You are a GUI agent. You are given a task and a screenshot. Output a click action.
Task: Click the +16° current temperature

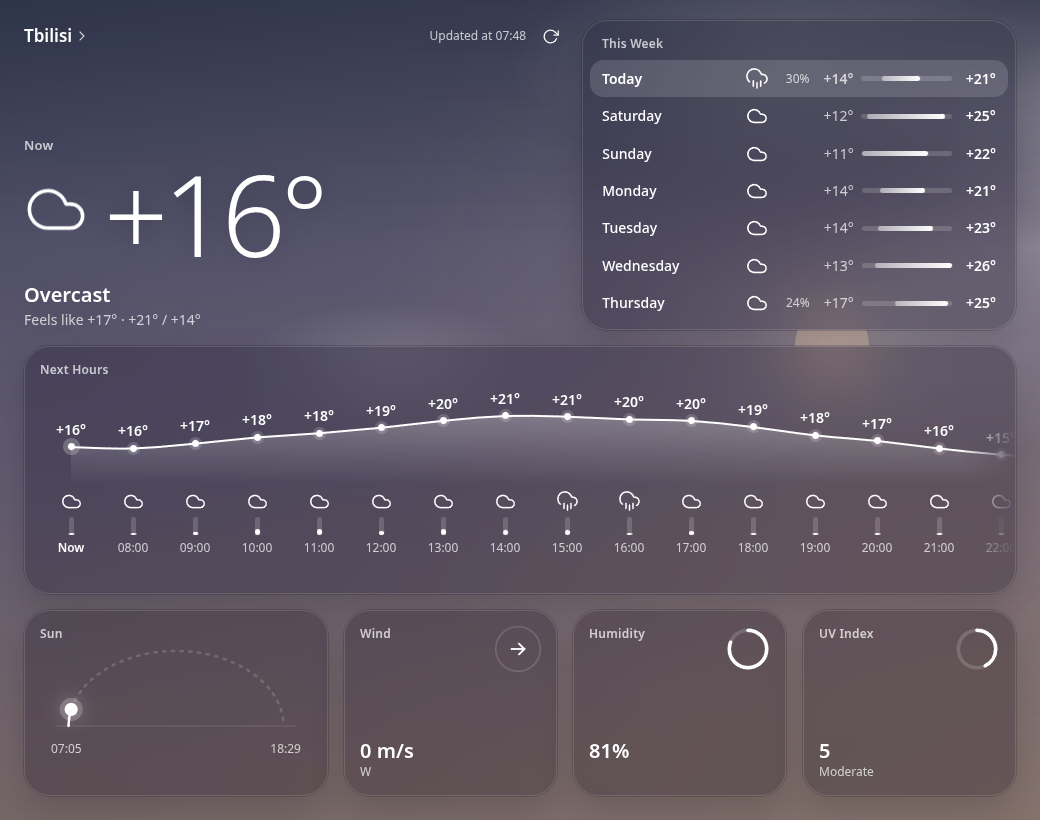coord(216,216)
